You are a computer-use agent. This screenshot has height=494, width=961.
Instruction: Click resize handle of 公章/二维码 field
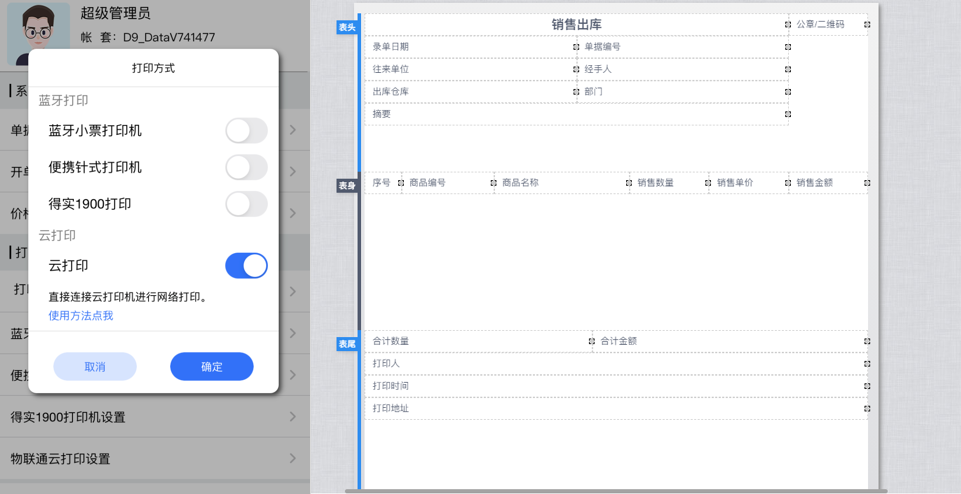pyautogui.click(x=867, y=25)
